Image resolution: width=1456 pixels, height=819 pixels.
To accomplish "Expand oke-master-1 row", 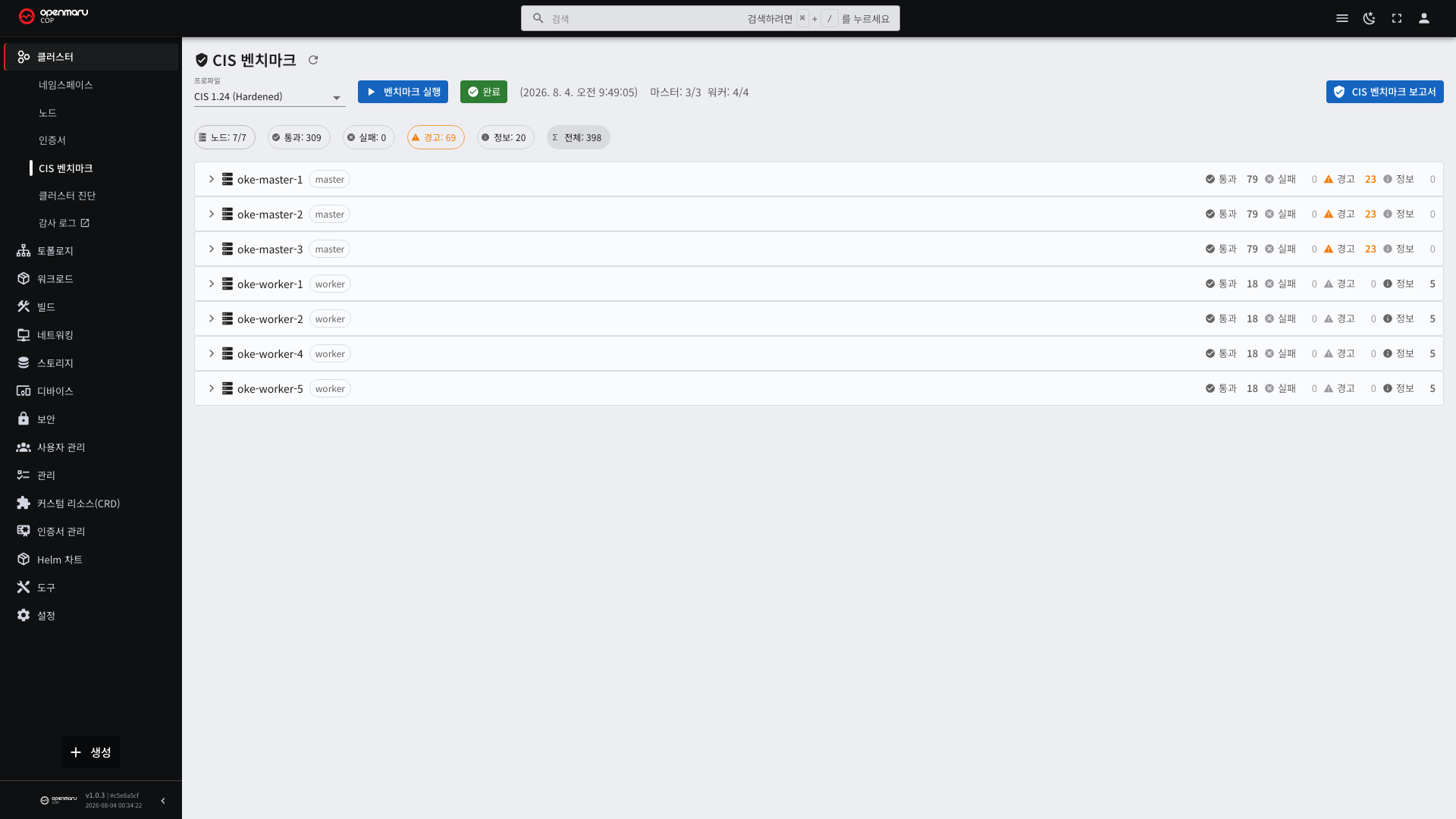I will (x=212, y=179).
